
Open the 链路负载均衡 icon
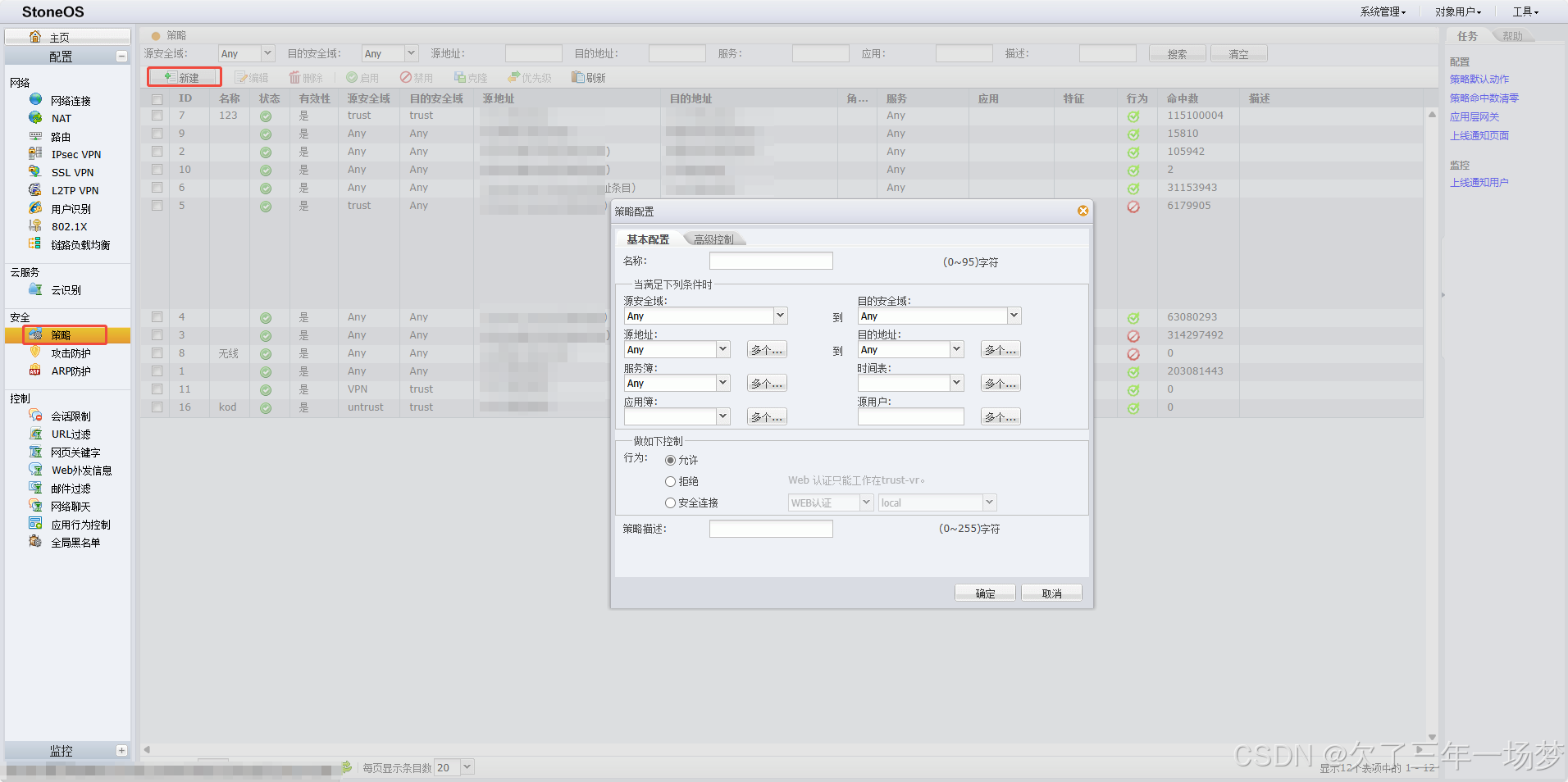point(35,244)
